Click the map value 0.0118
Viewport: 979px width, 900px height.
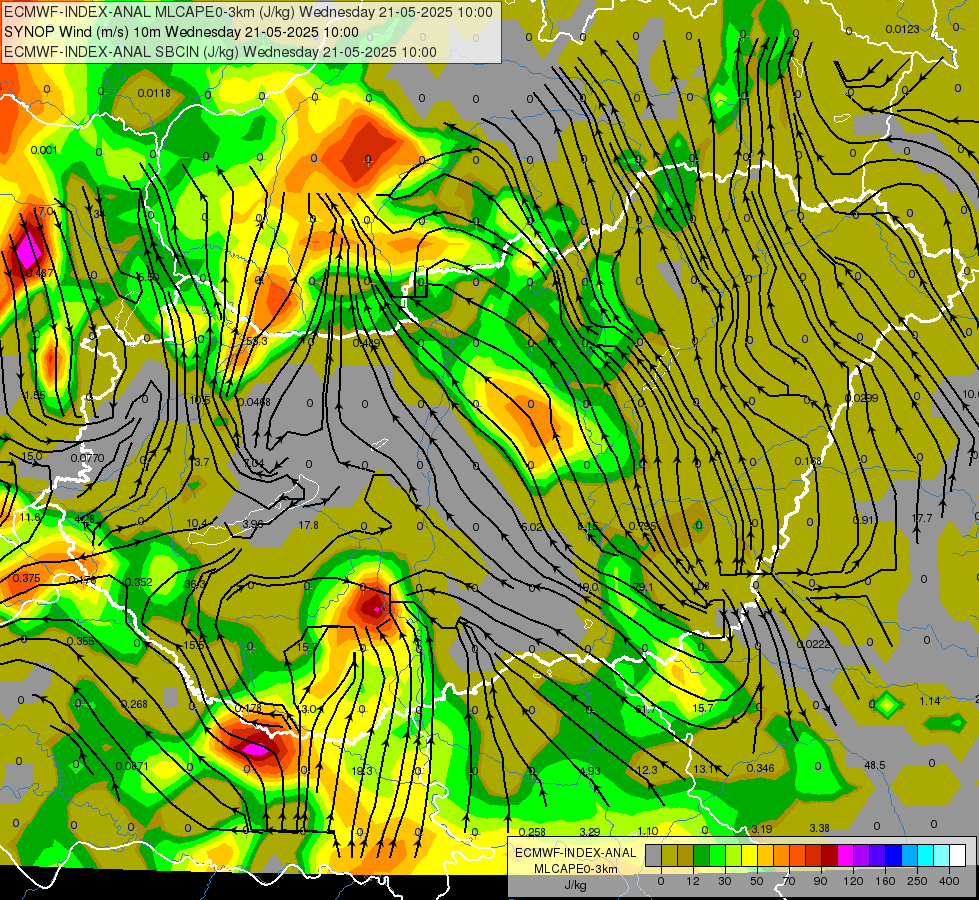tap(154, 93)
